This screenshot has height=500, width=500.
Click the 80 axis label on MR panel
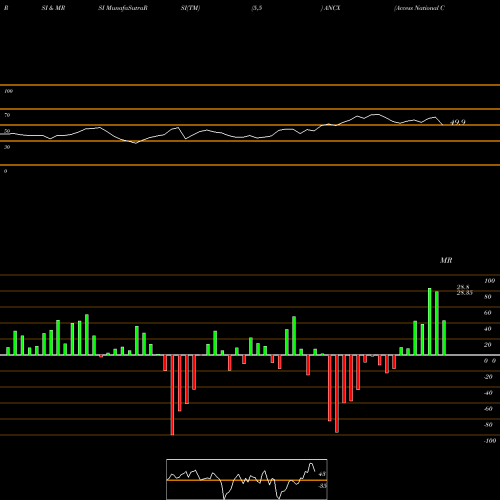point(488,297)
